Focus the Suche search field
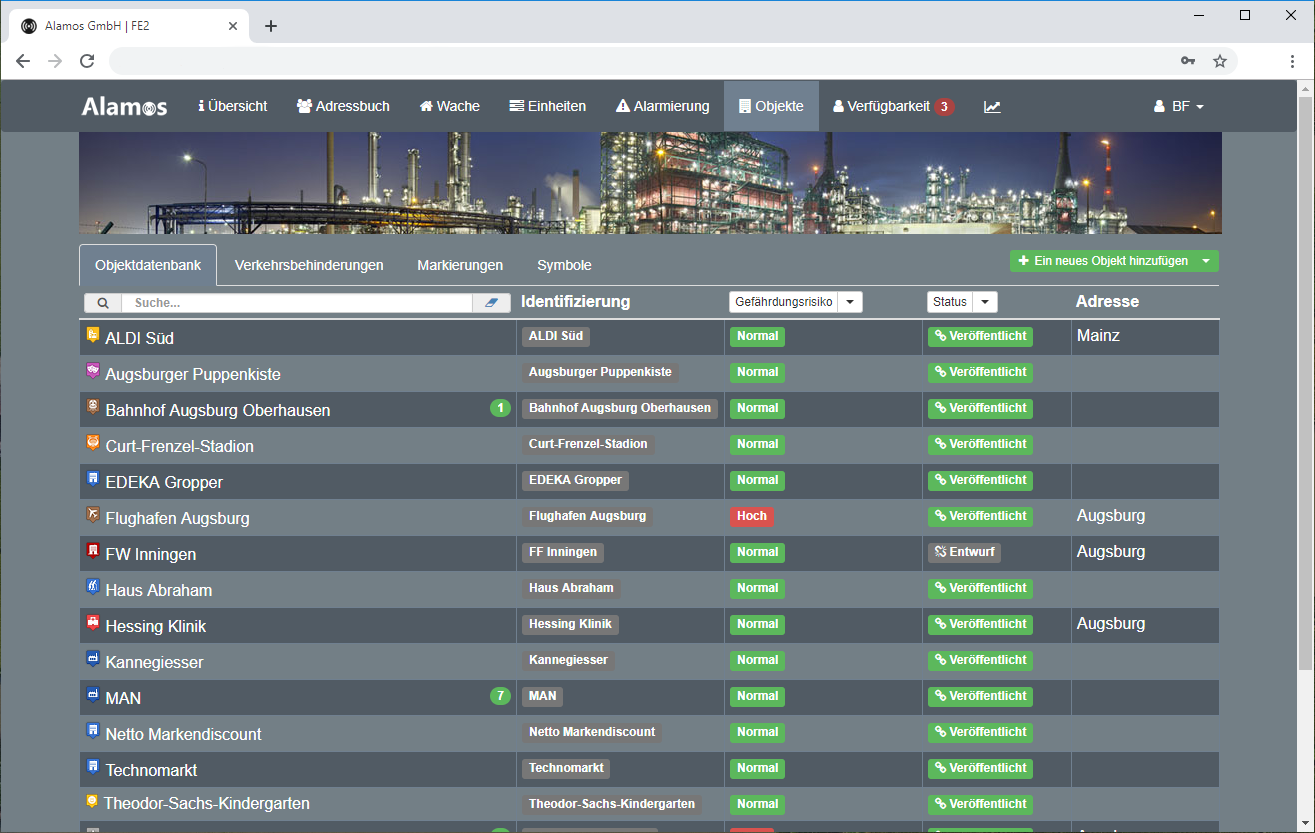 (x=297, y=302)
